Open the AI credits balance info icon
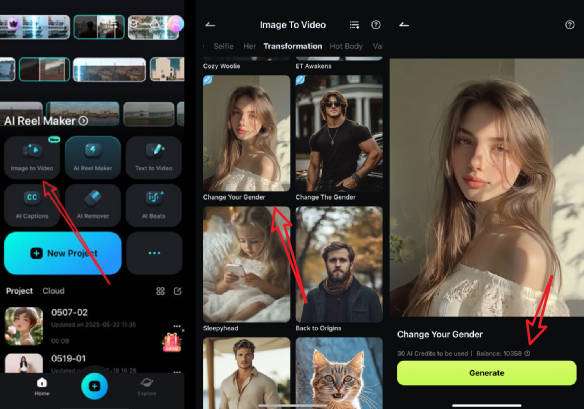This screenshot has height=409, width=584. coord(527,353)
